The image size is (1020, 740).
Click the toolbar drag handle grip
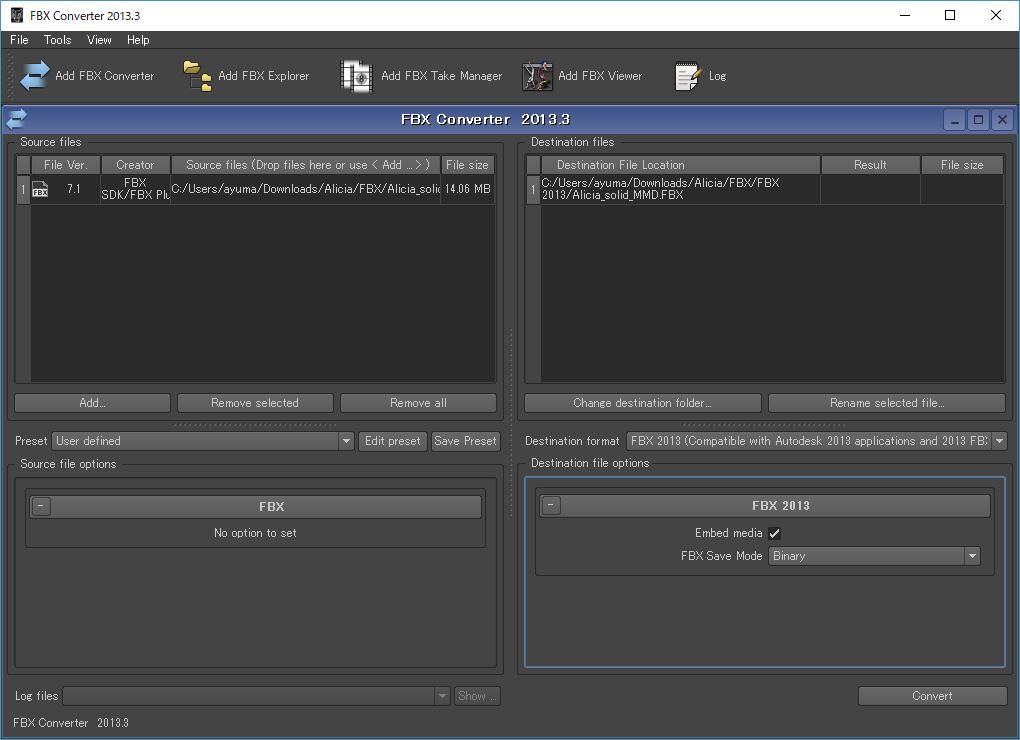pos(10,75)
